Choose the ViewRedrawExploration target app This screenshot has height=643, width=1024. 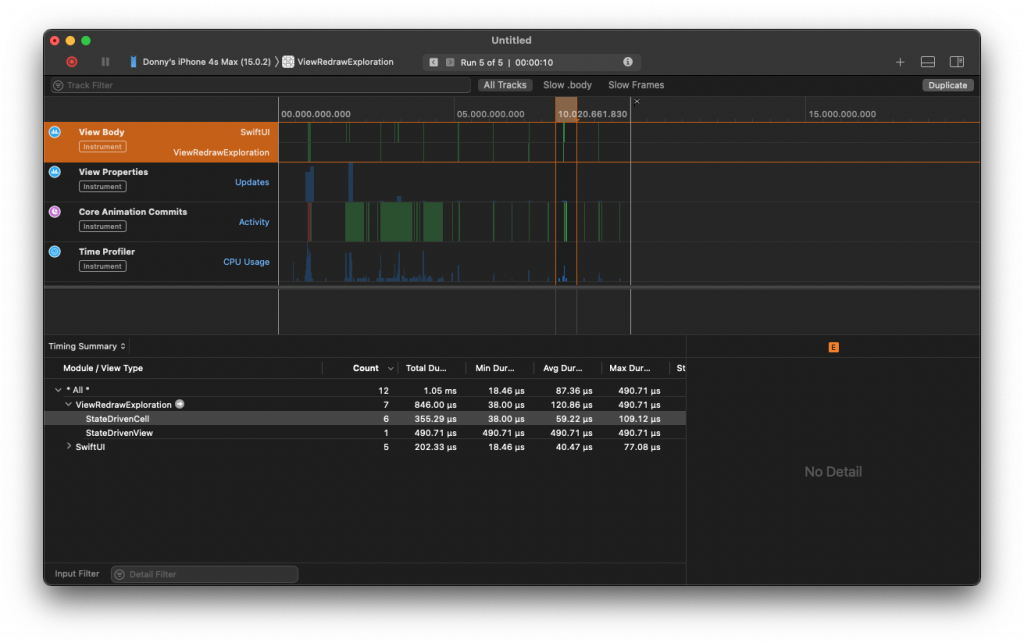pyautogui.click(x=345, y=62)
